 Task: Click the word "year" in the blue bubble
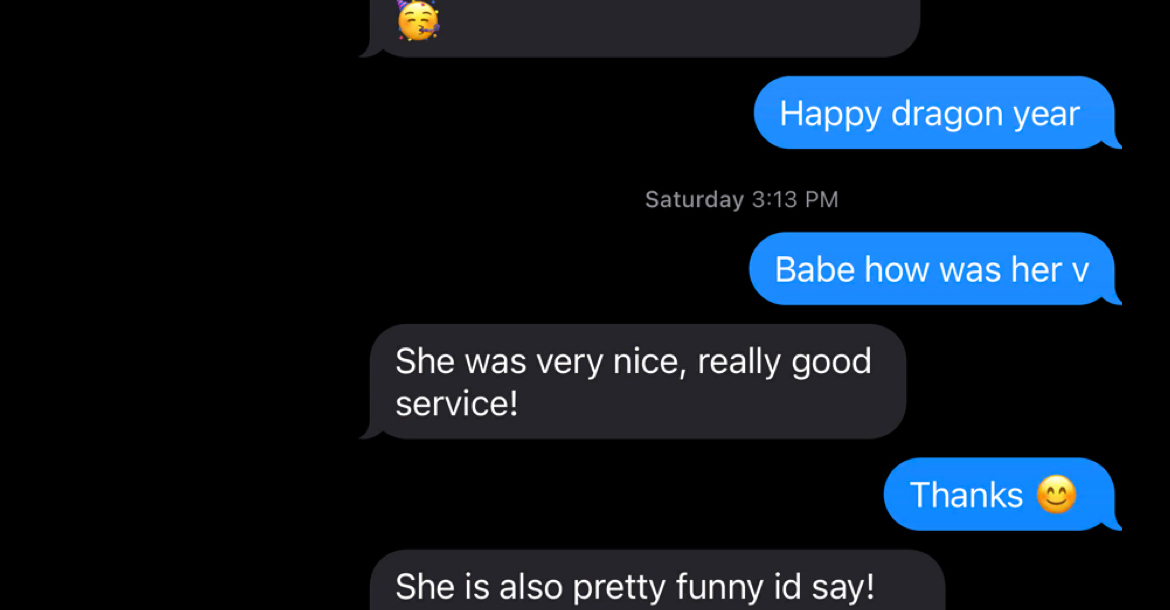(x=1046, y=113)
